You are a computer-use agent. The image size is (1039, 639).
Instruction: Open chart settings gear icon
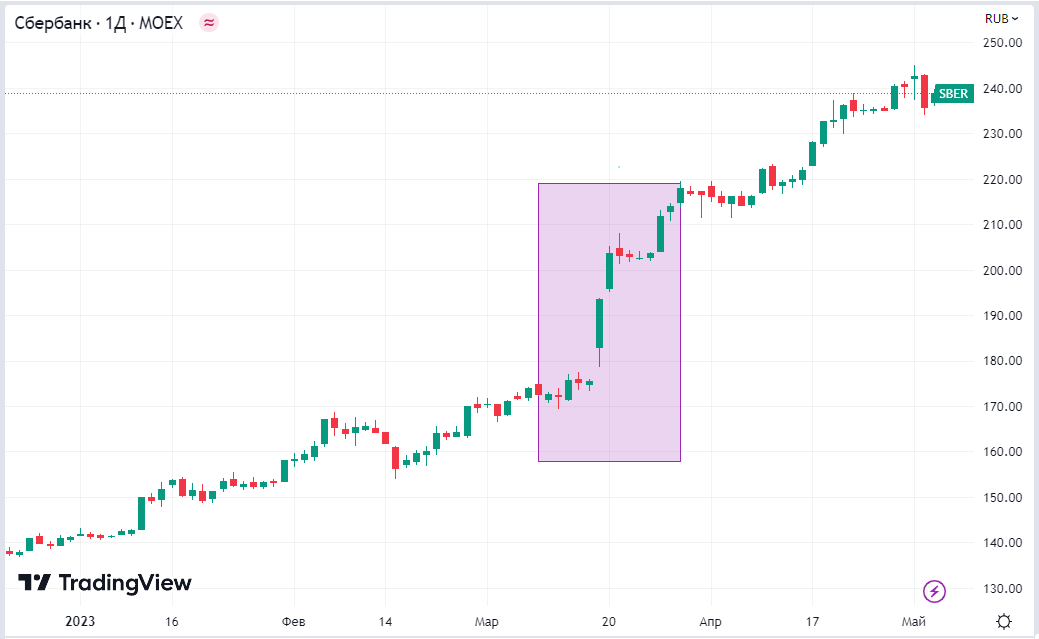click(x=1003, y=621)
